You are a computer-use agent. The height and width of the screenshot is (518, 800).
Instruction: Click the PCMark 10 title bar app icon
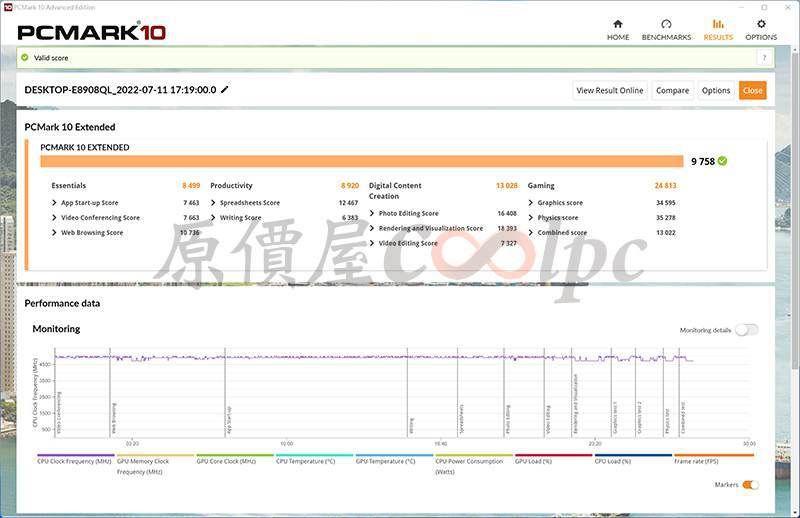[x=7, y=7]
